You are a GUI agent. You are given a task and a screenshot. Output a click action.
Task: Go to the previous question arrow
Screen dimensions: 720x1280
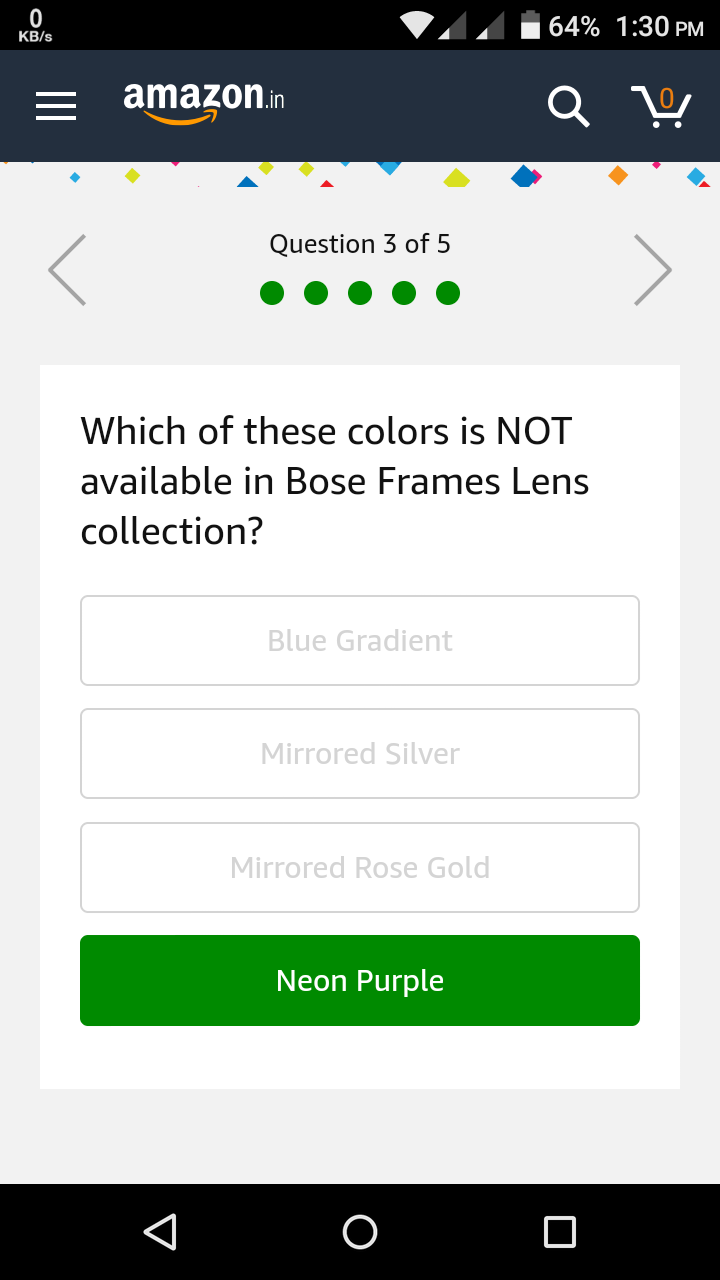pyautogui.click(x=67, y=269)
